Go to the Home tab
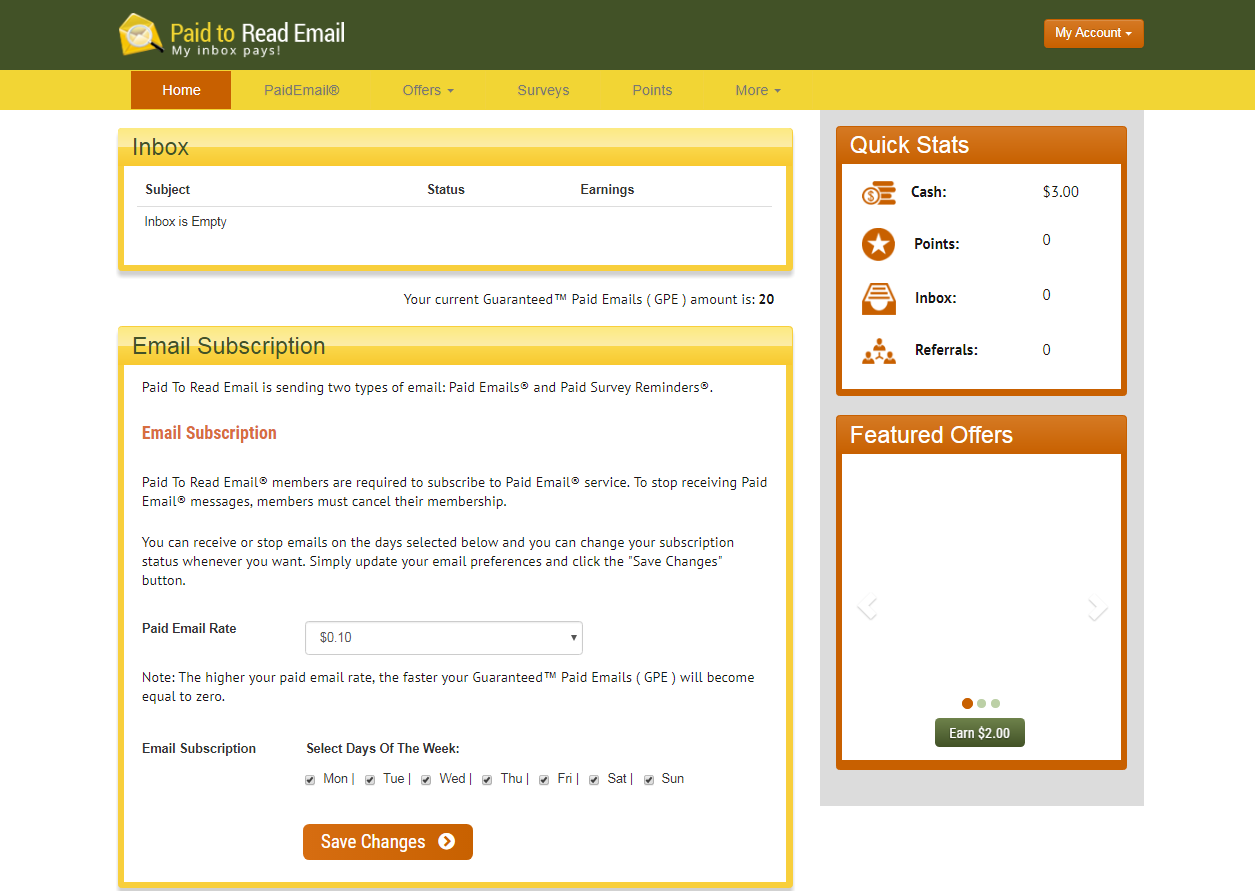Image resolution: width=1255 pixels, height=891 pixels. pyautogui.click(x=181, y=90)
